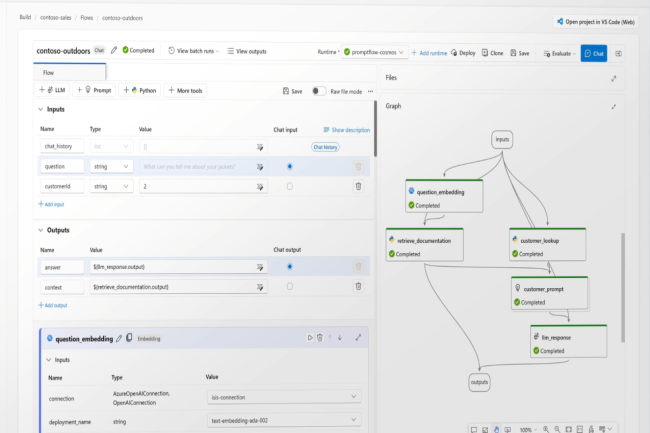Viewport: 650px width, 433px height.
Task: Open the connection value dropdown
Action: click(x=283, y=396)
